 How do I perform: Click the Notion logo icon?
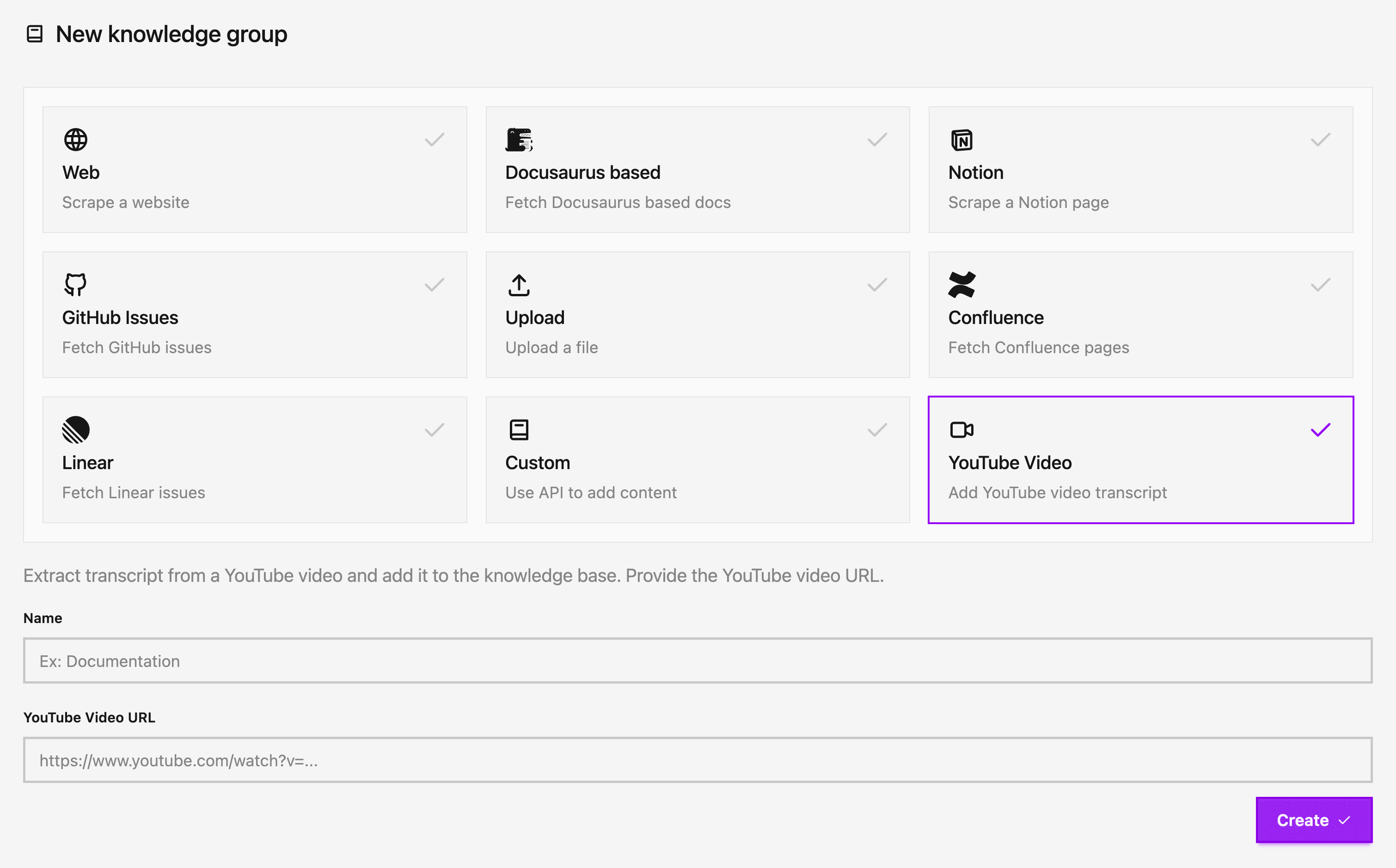coord(961,140)
